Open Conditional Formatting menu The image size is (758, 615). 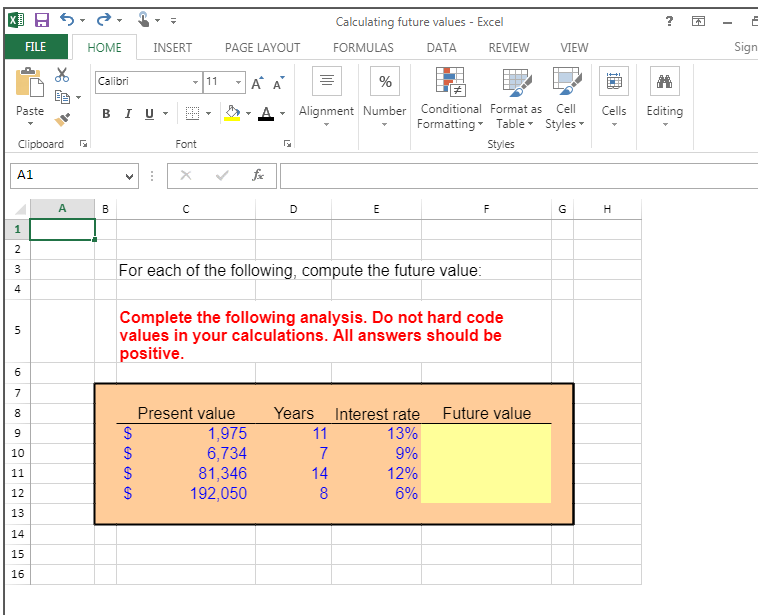(450, 99)
